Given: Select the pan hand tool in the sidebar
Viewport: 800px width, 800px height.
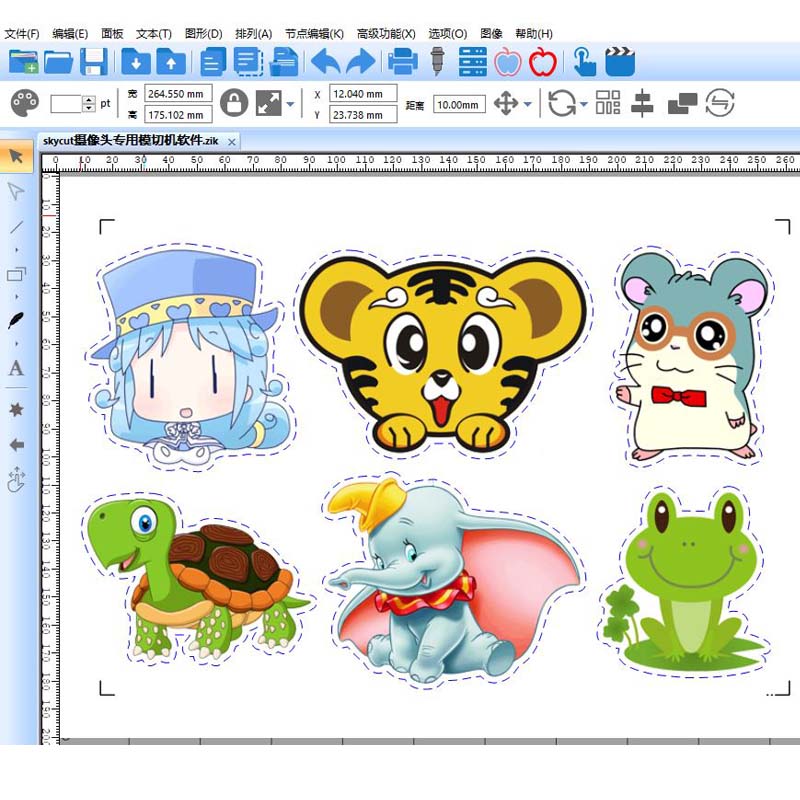Looking at the screenshot, I should [x=16, y=480].
